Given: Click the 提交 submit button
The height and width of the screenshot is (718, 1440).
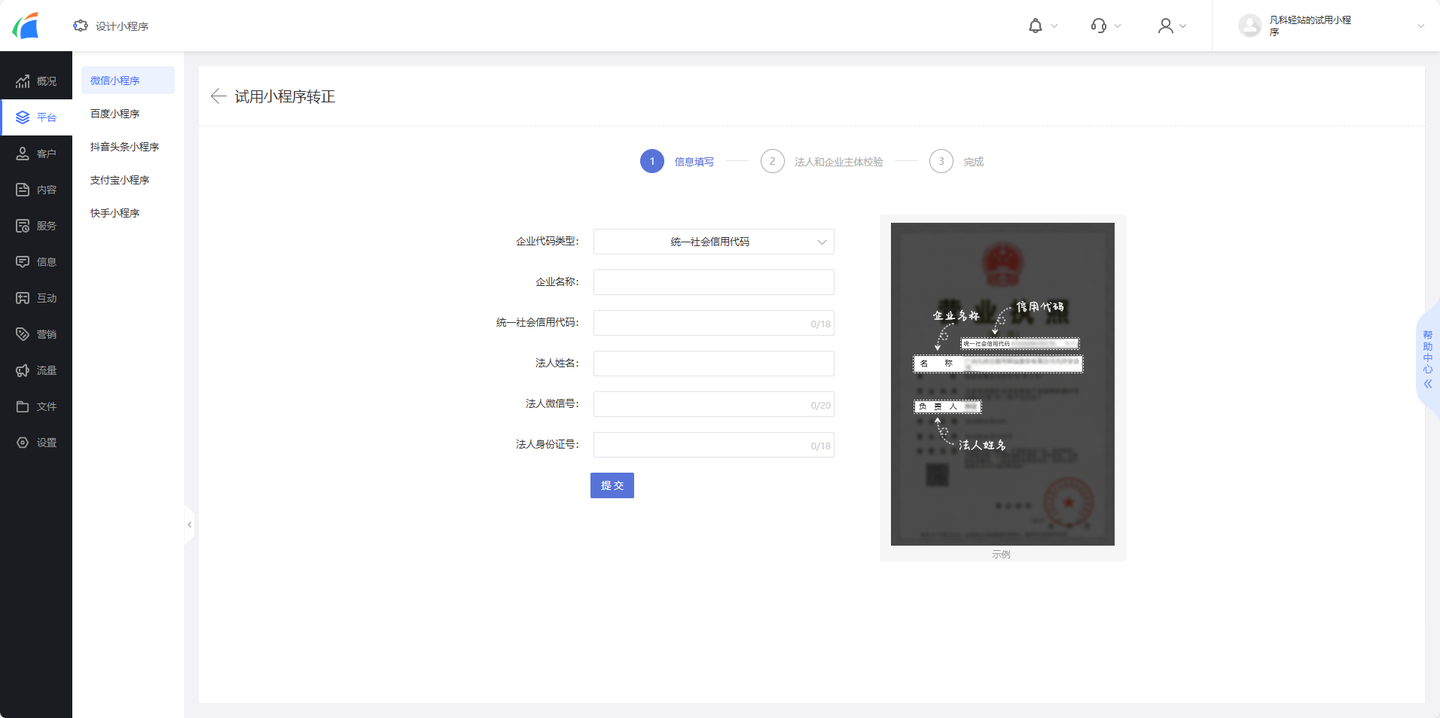Looking at the screenshot, I should 611,485.
